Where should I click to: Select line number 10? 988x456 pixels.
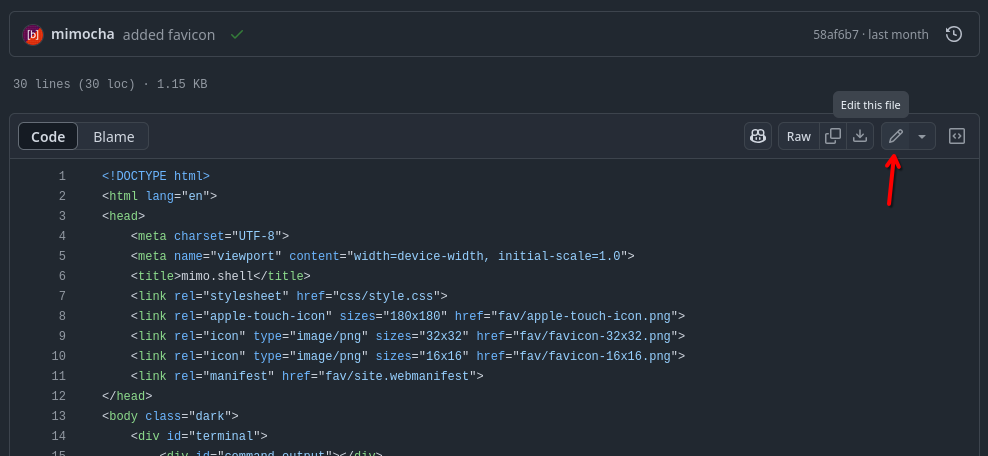click(x=59, y=356)
